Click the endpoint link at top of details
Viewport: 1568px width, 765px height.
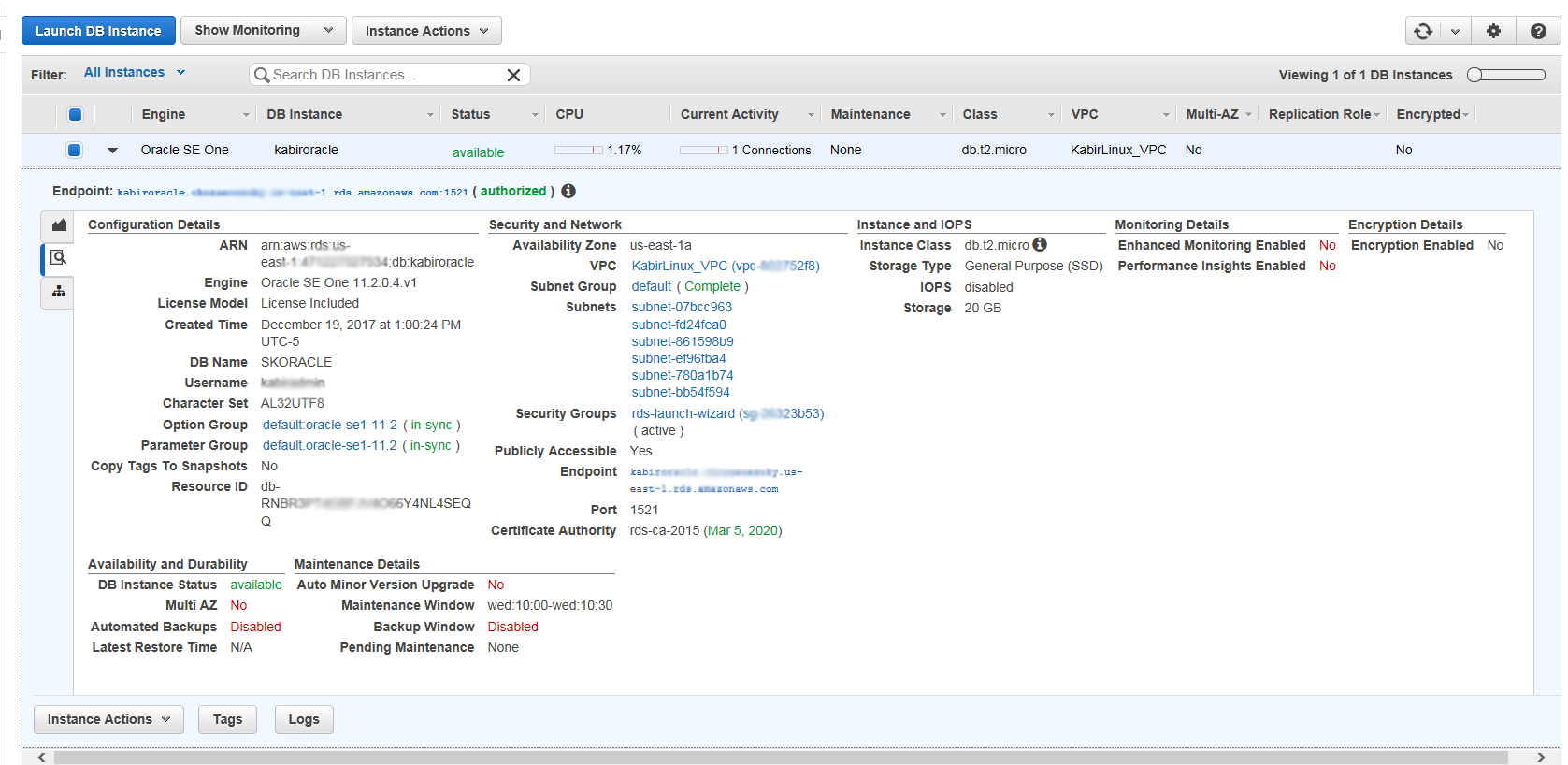coord(293,192)
